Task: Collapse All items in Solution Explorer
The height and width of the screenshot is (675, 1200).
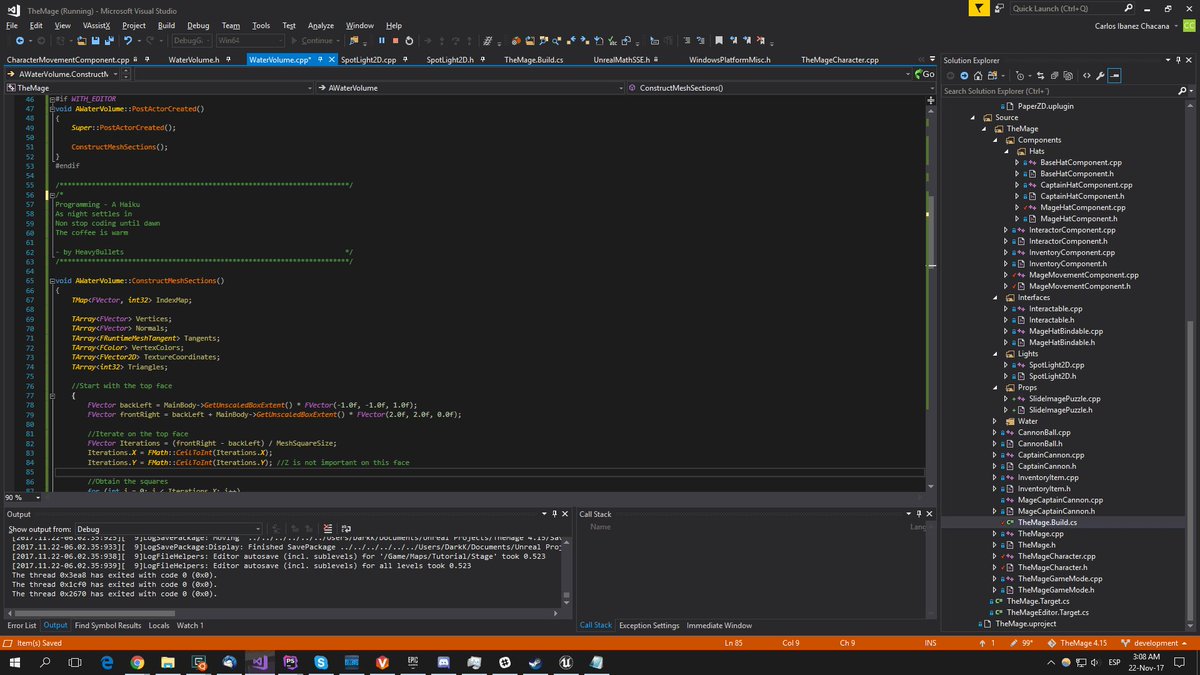Action: (1057, 75)
